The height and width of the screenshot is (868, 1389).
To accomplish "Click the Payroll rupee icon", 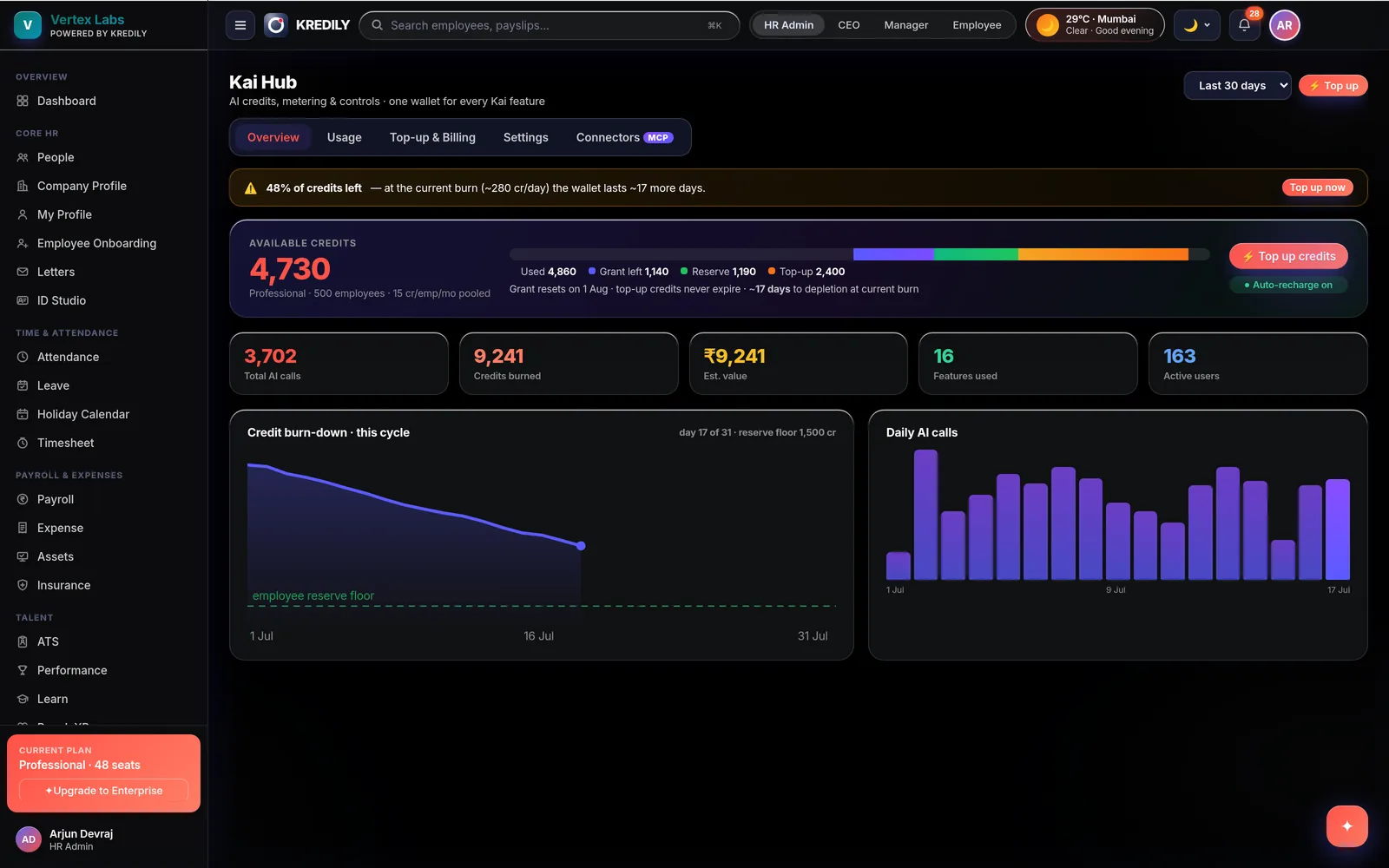I will 23,499.
